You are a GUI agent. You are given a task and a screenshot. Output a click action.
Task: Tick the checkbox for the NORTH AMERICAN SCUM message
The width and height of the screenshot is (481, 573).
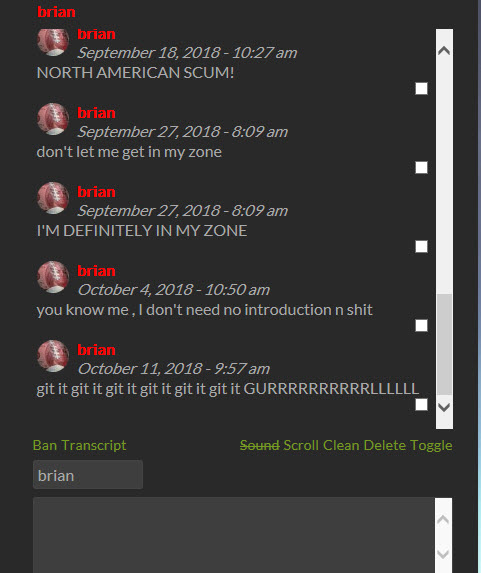click(421, 88)
